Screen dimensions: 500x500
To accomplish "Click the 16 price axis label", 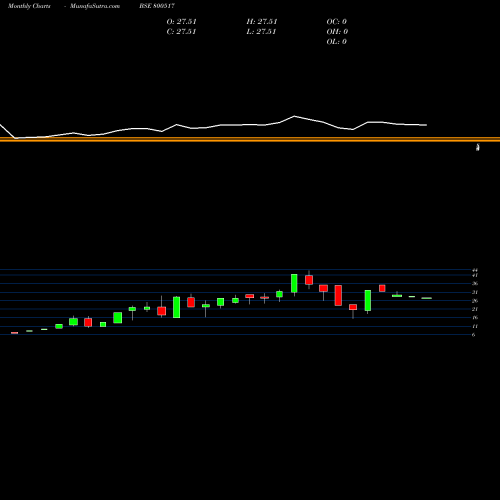I will click(x=475, y=318).
